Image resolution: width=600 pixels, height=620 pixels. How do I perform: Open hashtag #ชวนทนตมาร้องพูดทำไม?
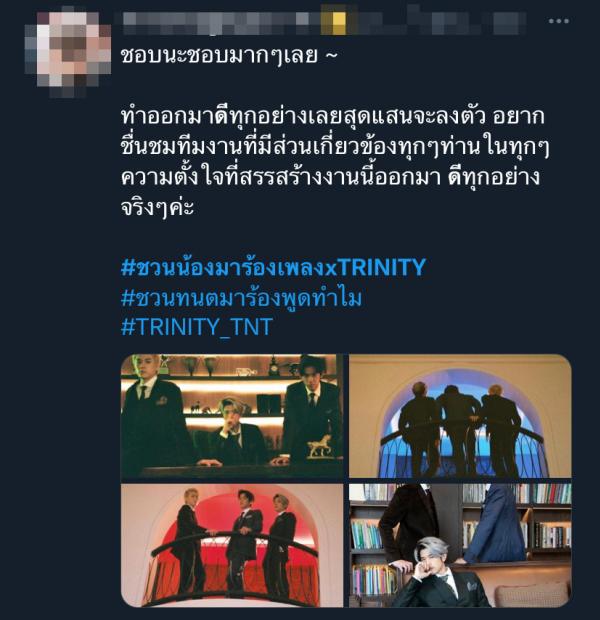pyautogui.click(x=241, y=297)
